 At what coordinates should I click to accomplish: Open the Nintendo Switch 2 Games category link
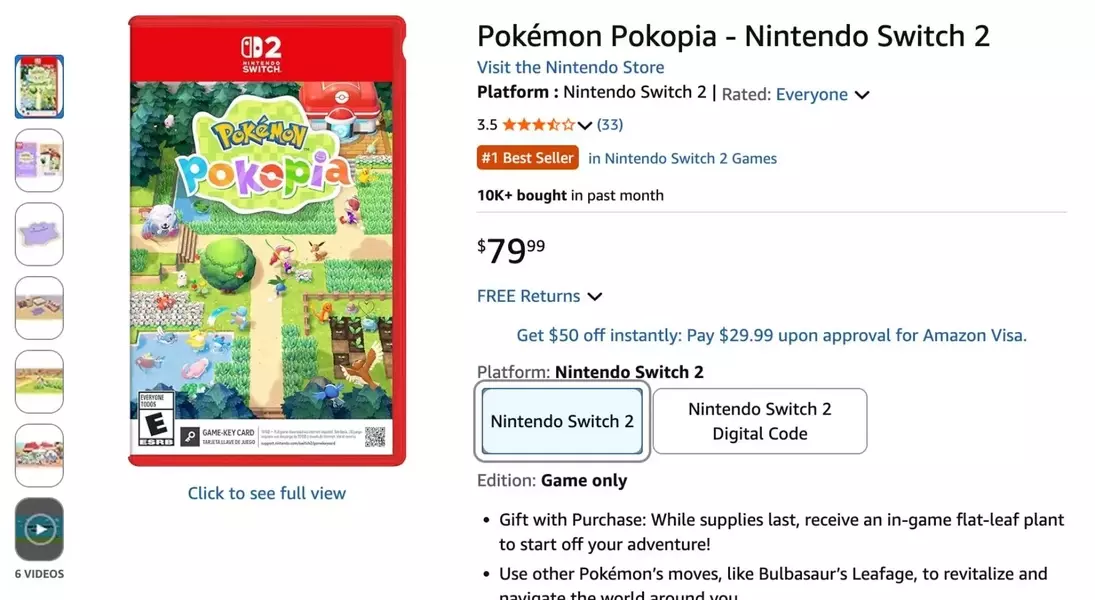682,158
